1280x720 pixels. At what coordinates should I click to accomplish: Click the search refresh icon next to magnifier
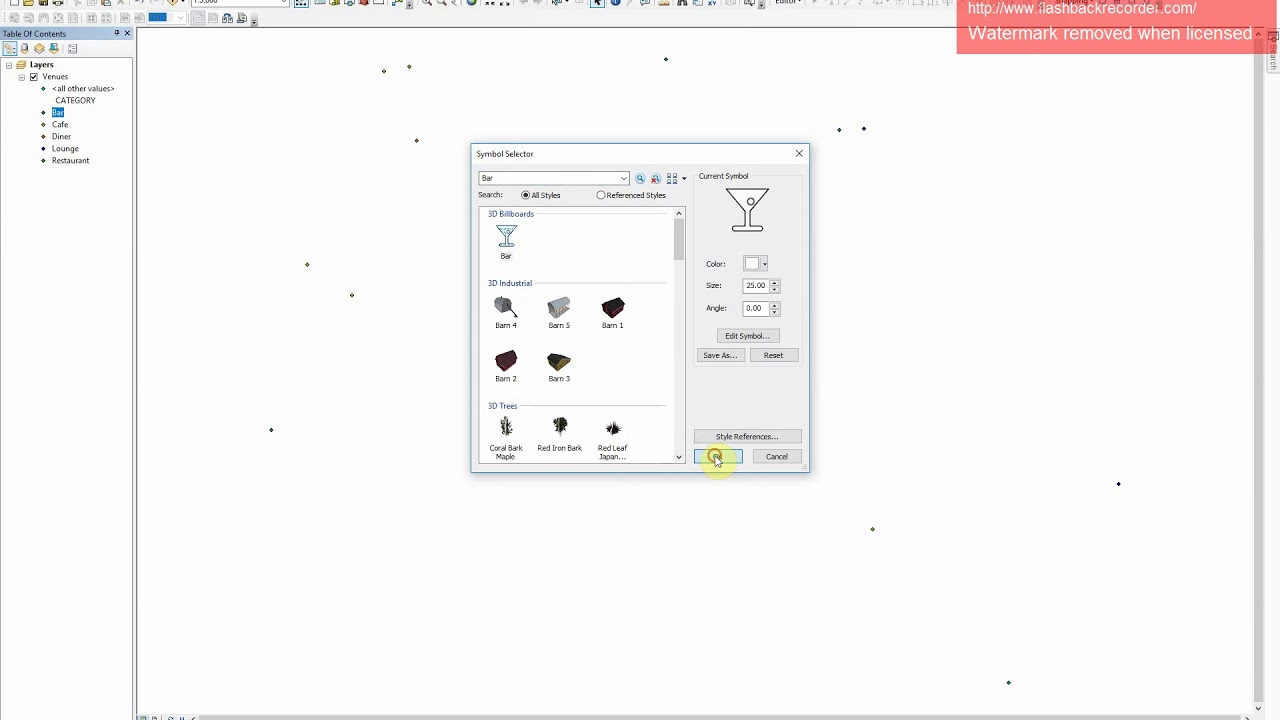click(656, 178)
